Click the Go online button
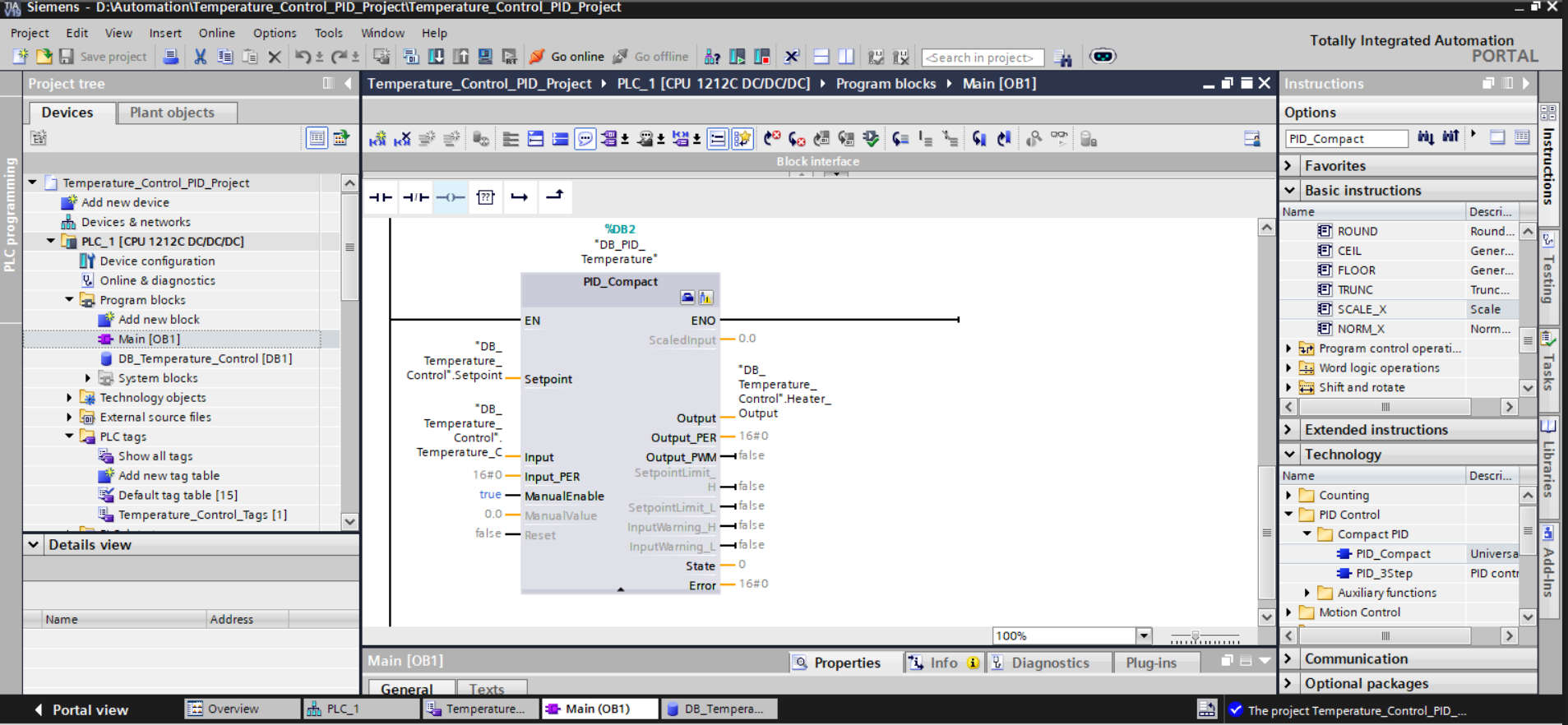 (567, 57)
